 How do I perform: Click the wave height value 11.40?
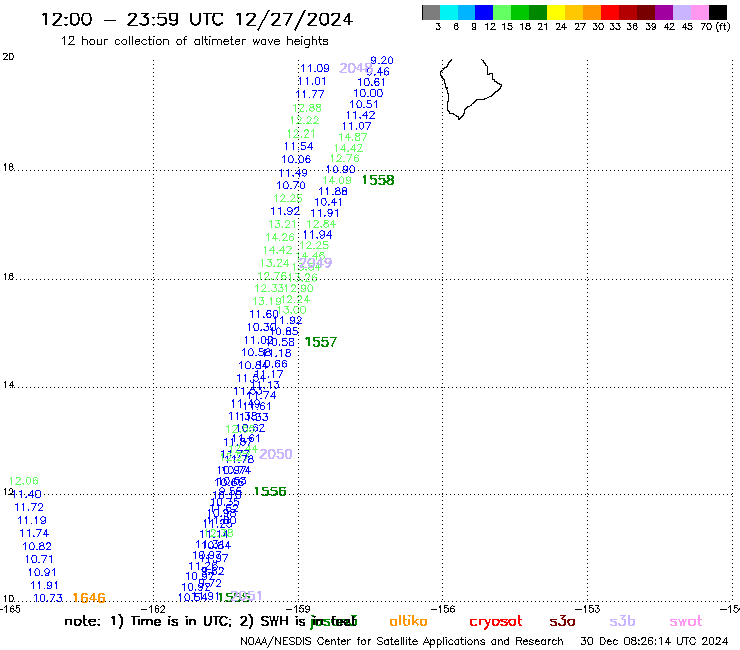[26, 494]
